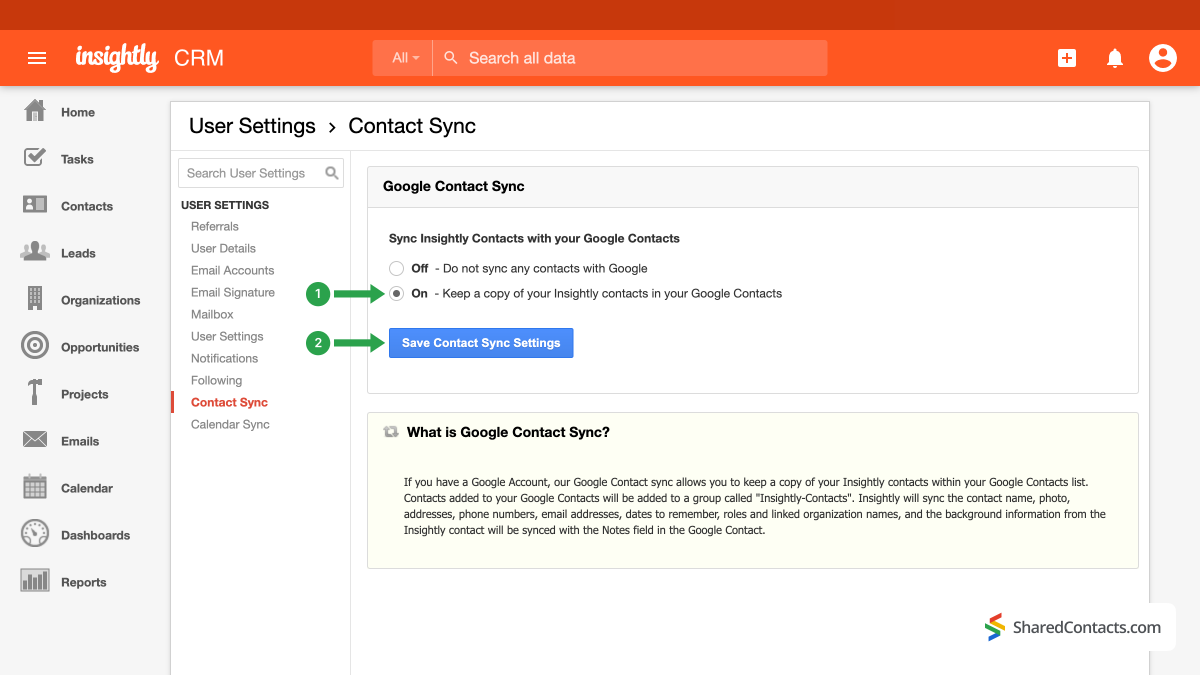Click the Calendar grid icon
The image size is (1200, 675).
(x=35, y=487)
